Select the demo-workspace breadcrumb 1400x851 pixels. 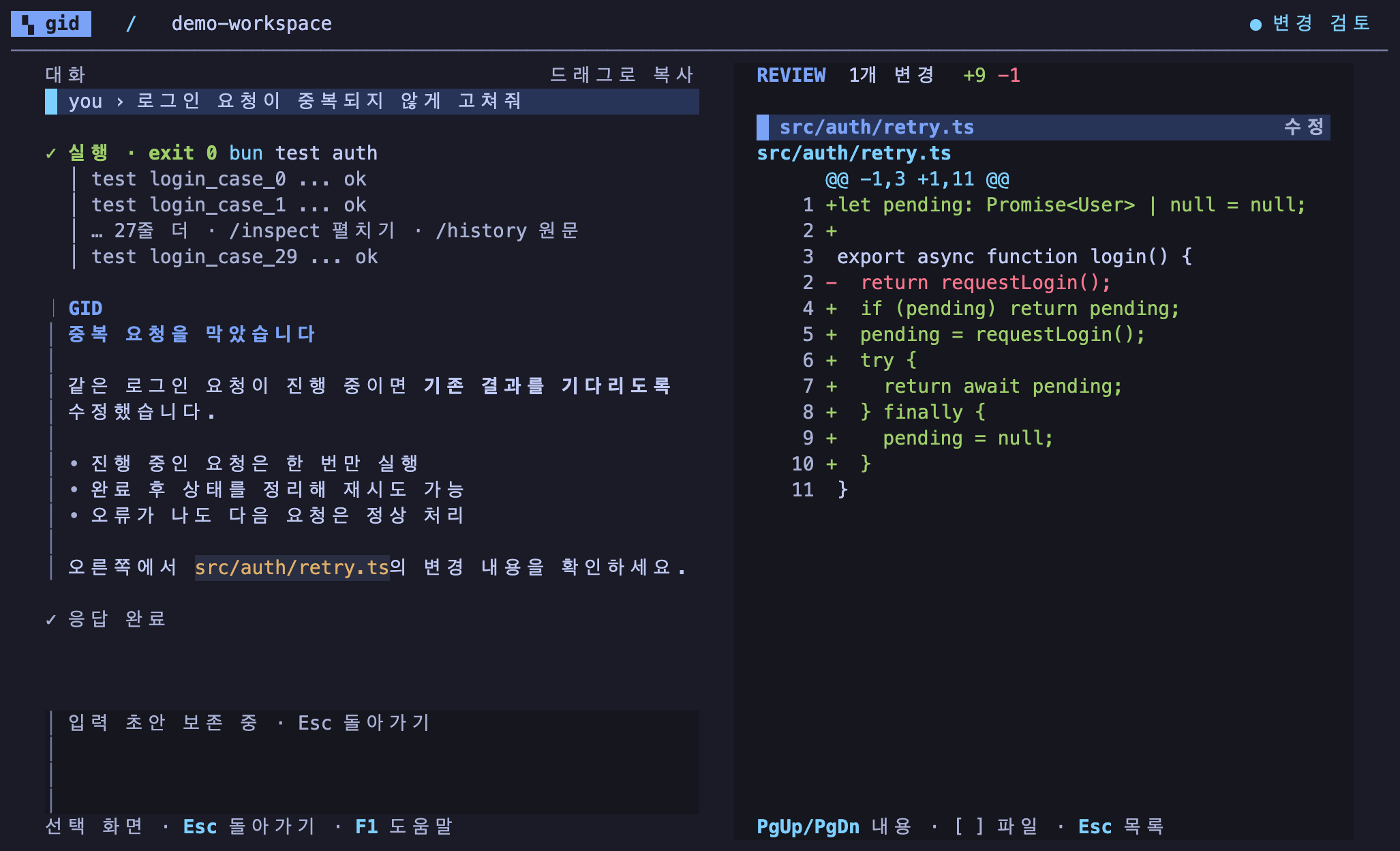(252, 24)
